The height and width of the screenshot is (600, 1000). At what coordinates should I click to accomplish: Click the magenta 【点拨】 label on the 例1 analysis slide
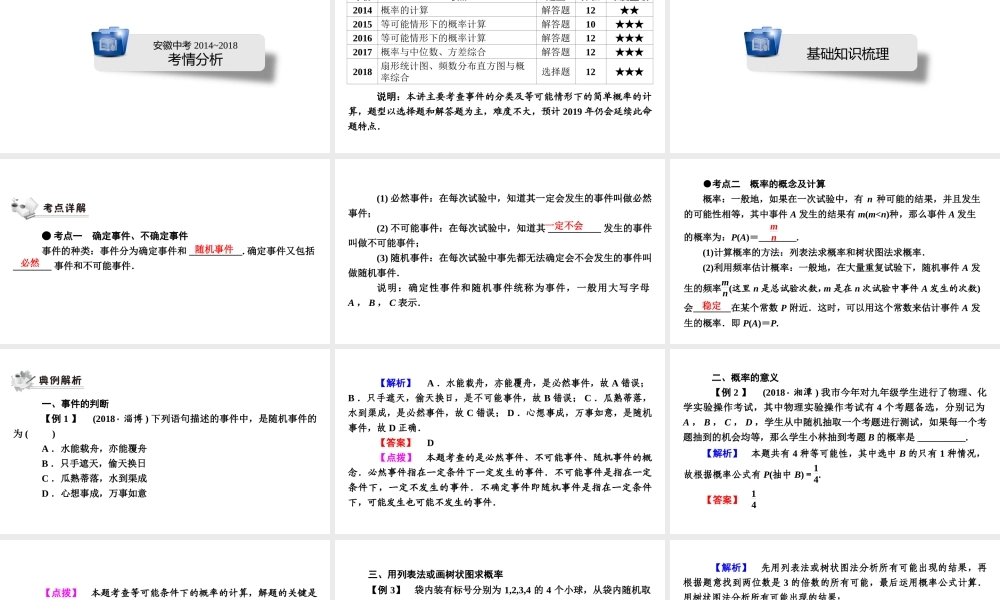(396, 458)
